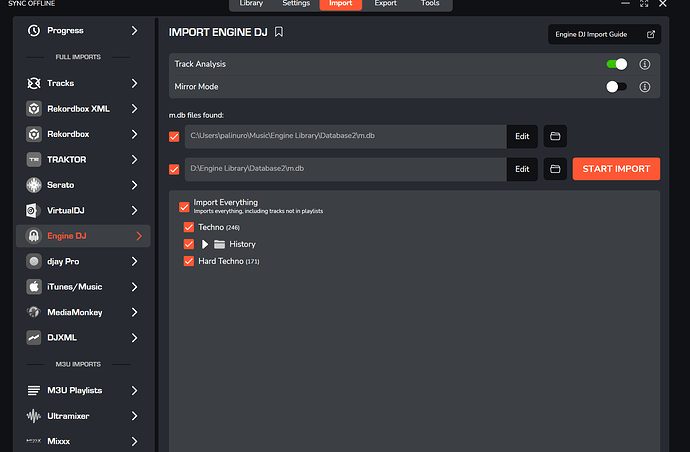Open the Rekordbox XML chevron arrow

135,109
